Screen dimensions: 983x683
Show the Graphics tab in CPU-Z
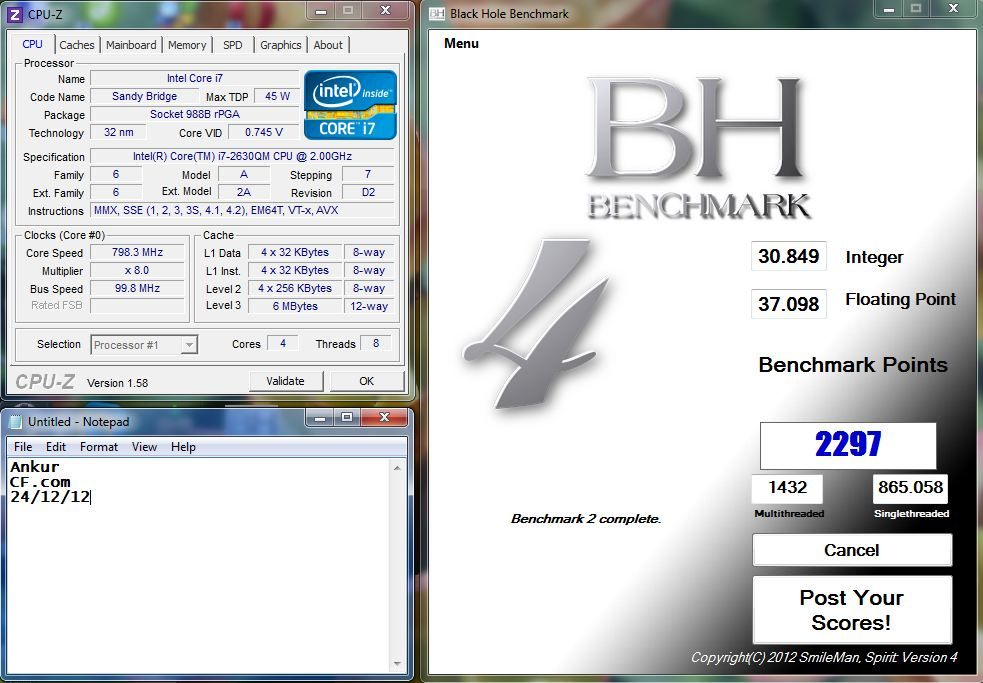[x=280, y=45]
